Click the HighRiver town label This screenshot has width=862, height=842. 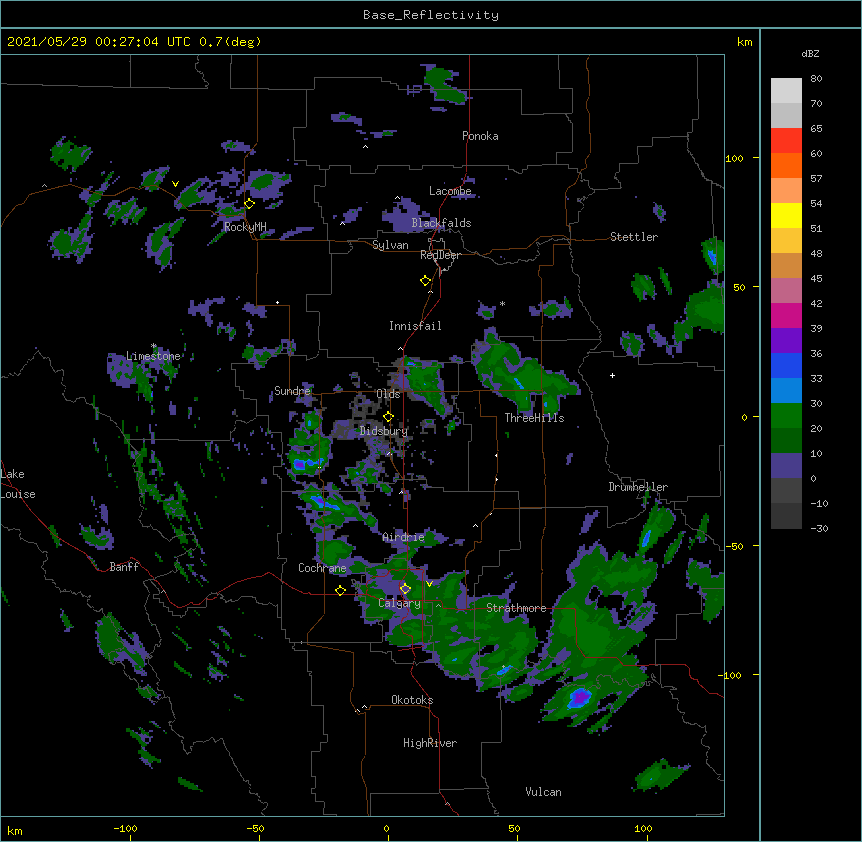tap(430, 743)
